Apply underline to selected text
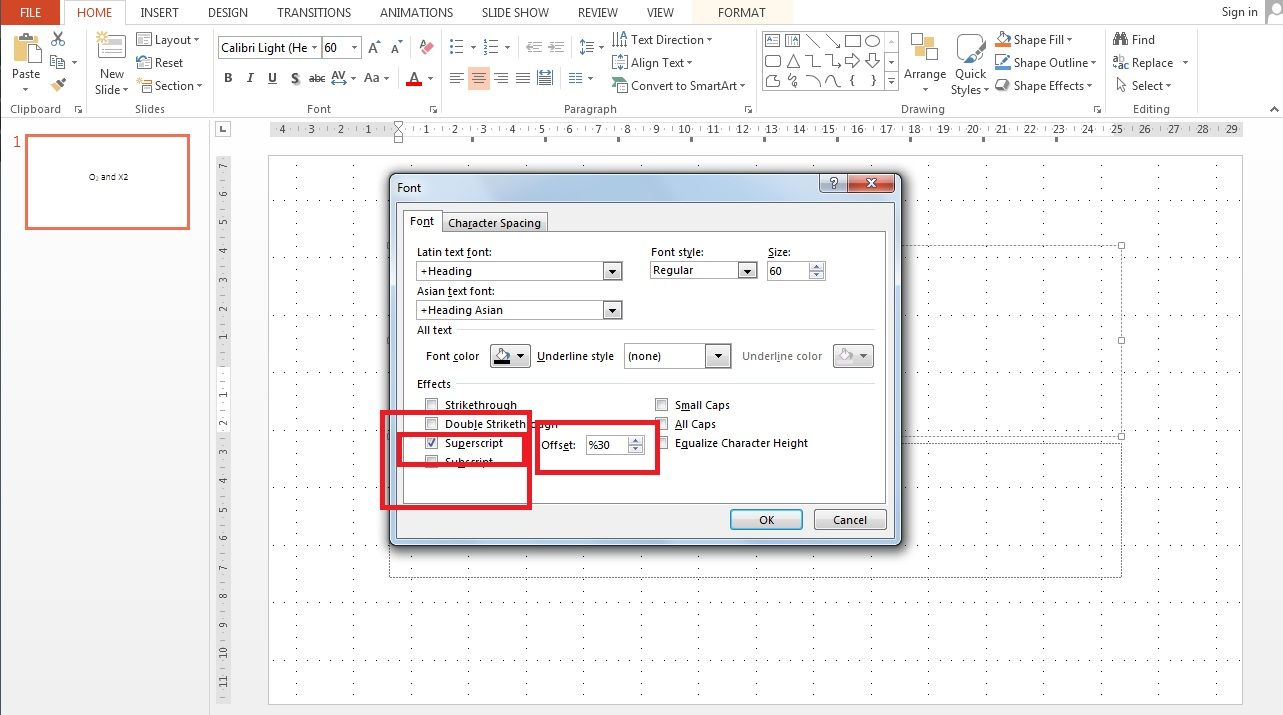The image size is (1283, 715). (271, 77)
